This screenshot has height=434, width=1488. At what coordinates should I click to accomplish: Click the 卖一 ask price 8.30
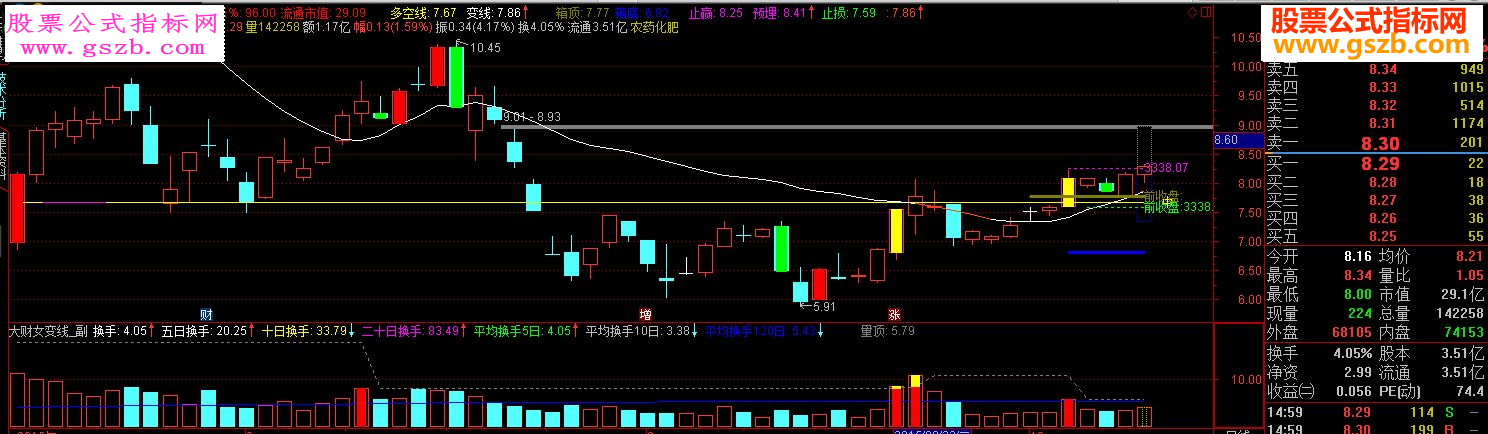click(1378, 143)
